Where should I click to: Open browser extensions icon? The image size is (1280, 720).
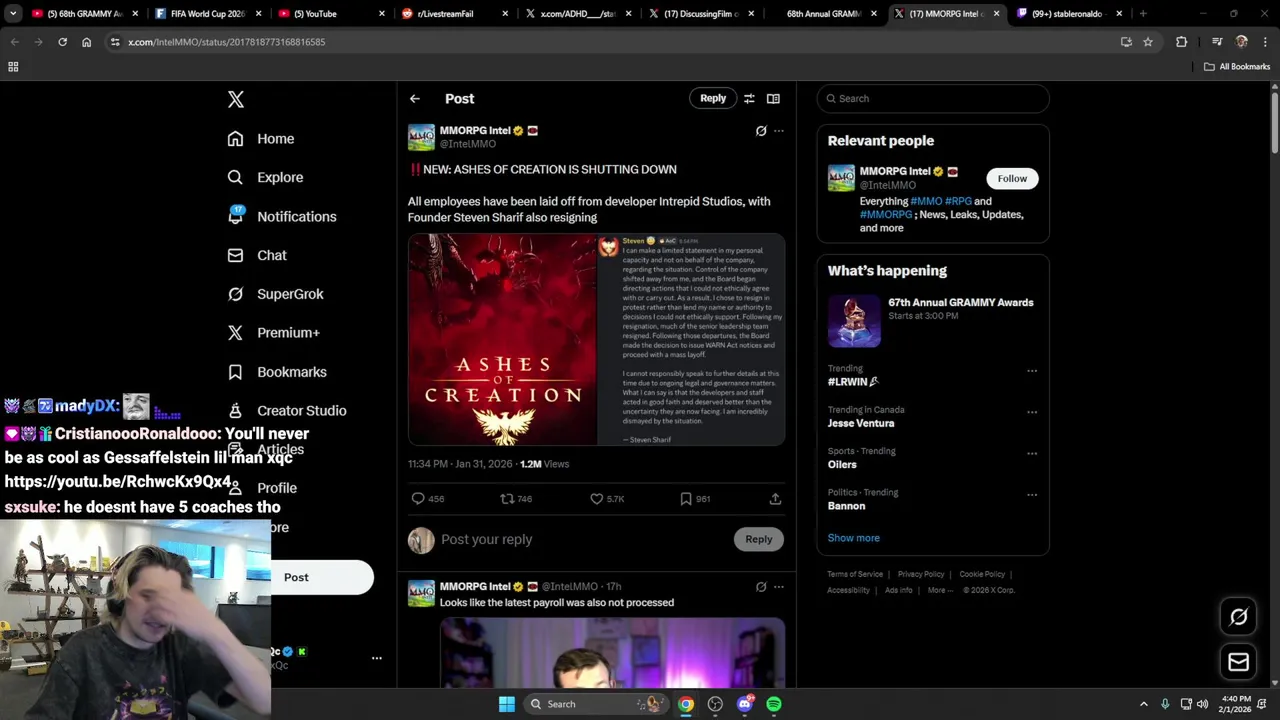(x=1181, y=42)
